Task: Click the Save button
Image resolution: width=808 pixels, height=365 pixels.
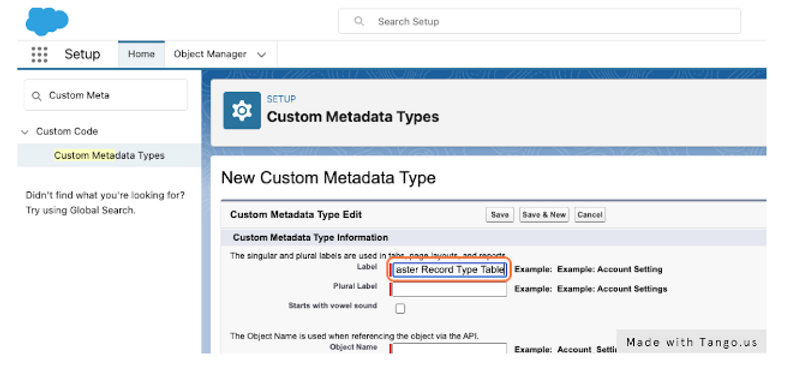Action: tap(499, 215)
